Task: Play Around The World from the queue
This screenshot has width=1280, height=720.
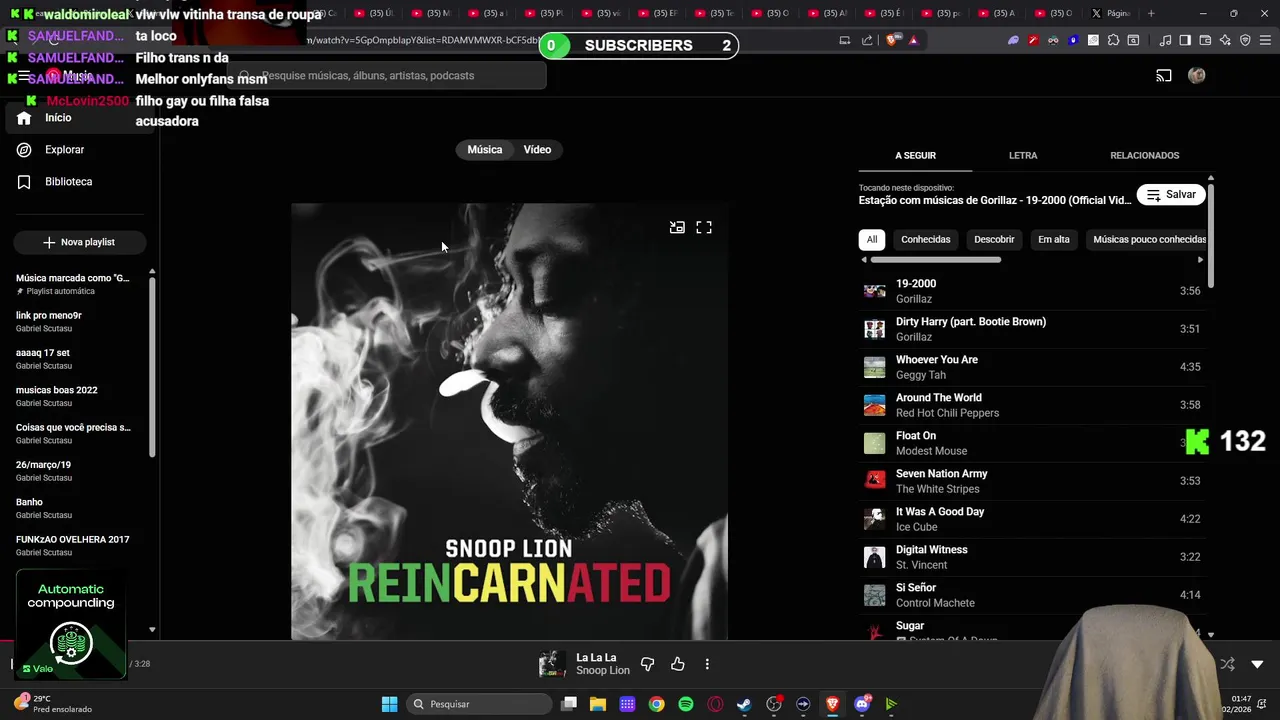Action: [x=1032, y=405]
